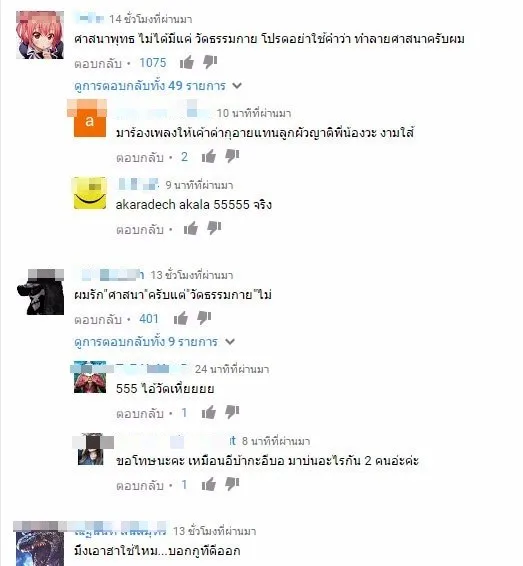The image size is (523, 566).
Task: Reply to akaradech akala 55555 comment
Action: click(140, 230)
